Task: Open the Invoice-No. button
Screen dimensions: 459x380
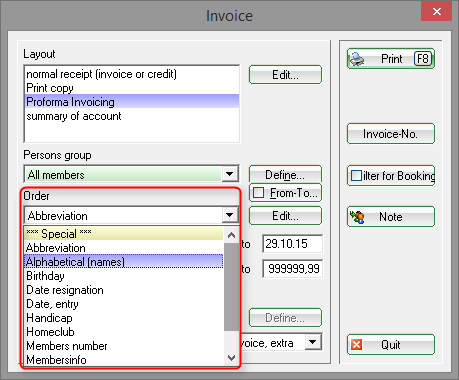Action: click(391, 134)
